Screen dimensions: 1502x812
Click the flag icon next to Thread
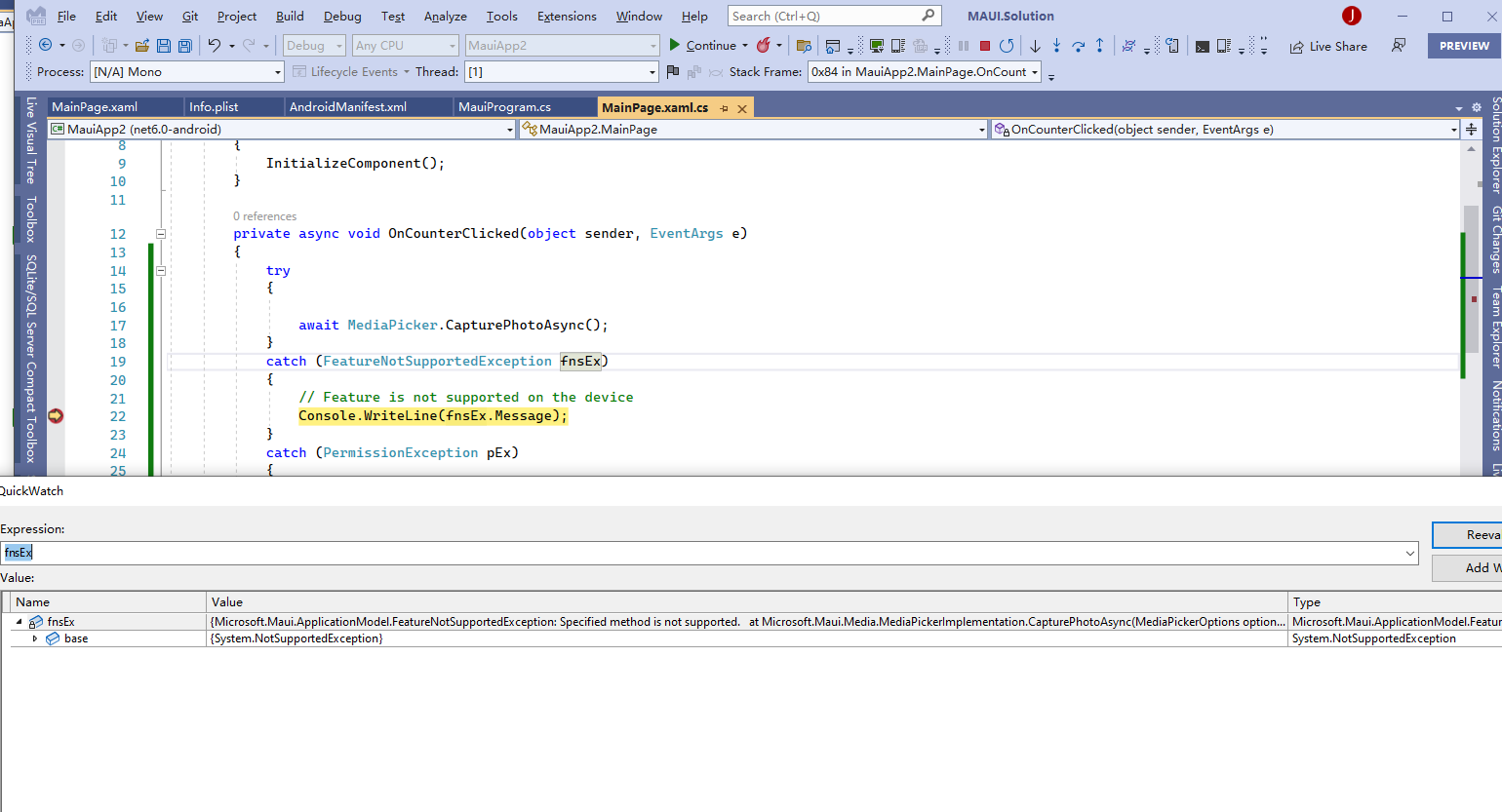(x=673, y=71)
